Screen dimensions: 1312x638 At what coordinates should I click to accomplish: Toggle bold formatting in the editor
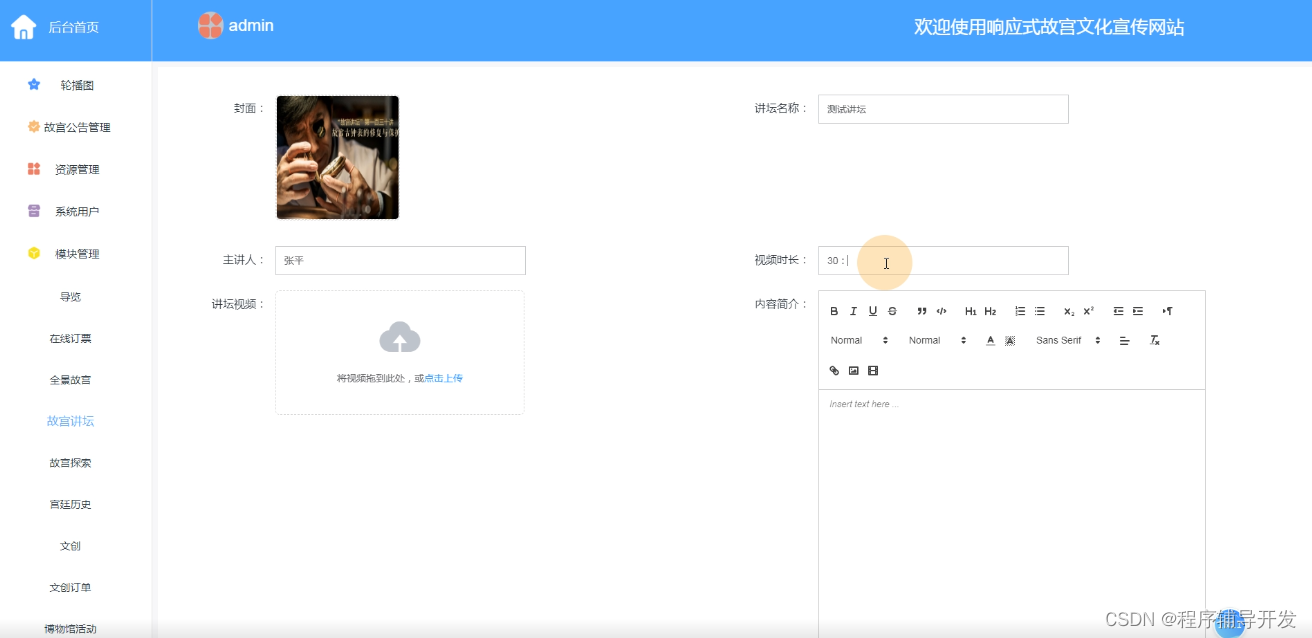(x=834, y=311)
